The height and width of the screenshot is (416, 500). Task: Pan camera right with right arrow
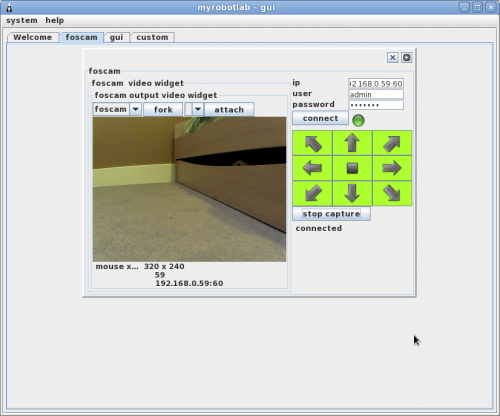pos(392,168)
